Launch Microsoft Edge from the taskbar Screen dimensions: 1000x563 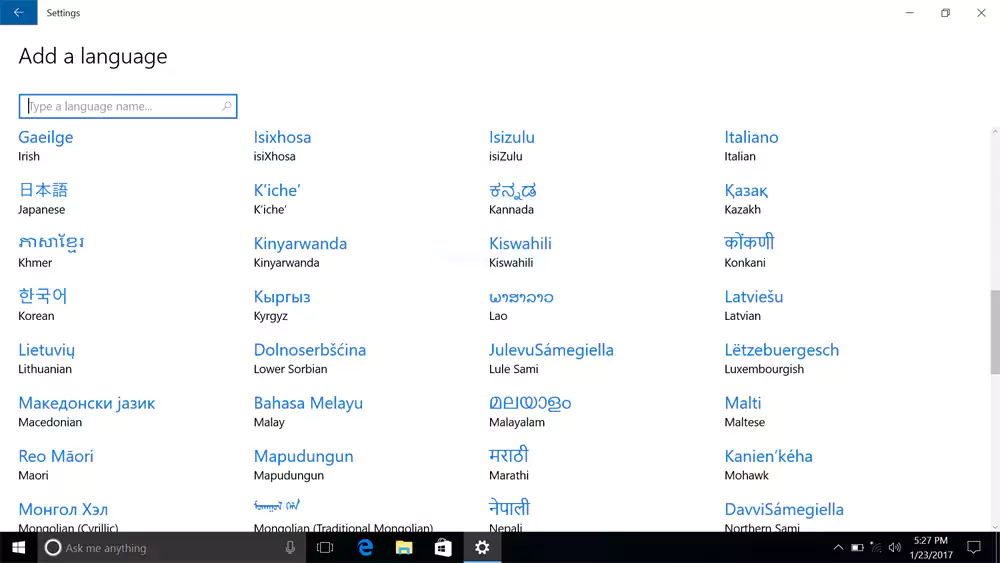365,547
